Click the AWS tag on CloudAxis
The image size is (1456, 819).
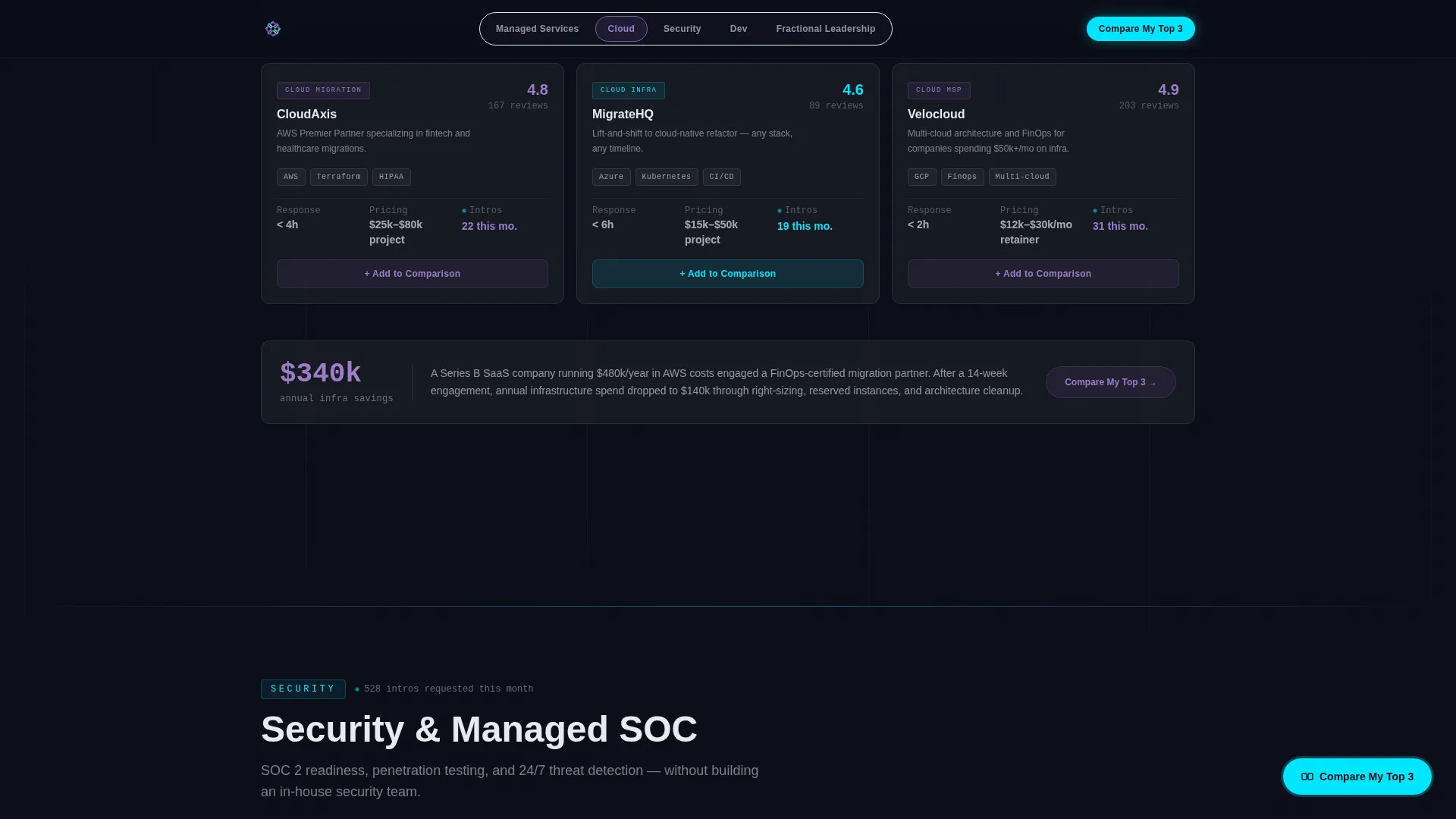click(x=290, y=177)
